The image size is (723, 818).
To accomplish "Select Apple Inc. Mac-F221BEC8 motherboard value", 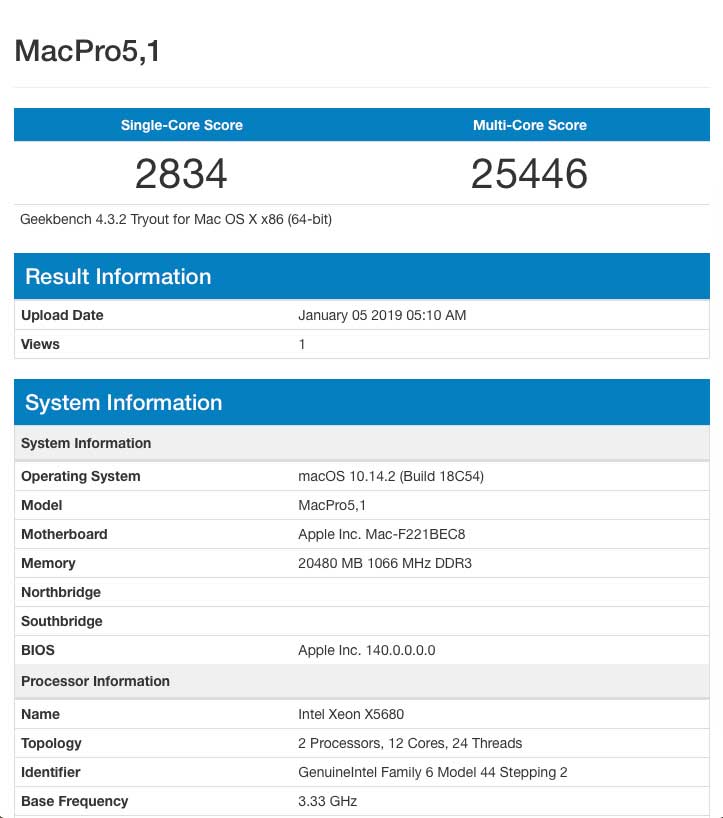I will click(x=381, y=534).
